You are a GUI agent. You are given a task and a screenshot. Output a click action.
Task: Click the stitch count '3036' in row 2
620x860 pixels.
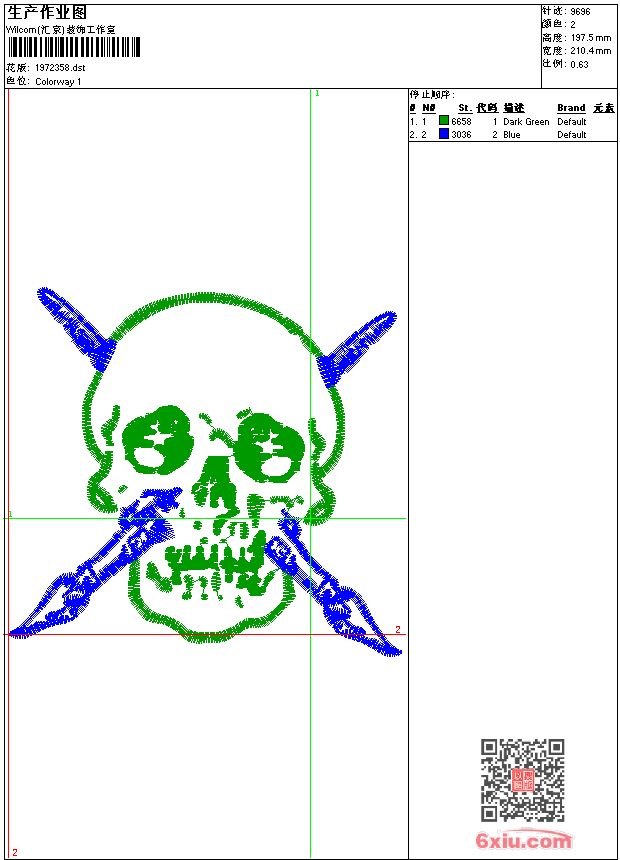pos(461,135)
